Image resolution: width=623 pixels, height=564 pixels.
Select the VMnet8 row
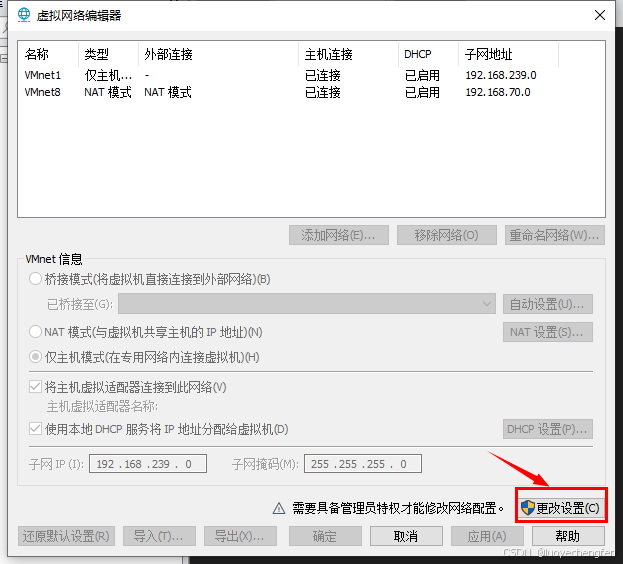311,92
